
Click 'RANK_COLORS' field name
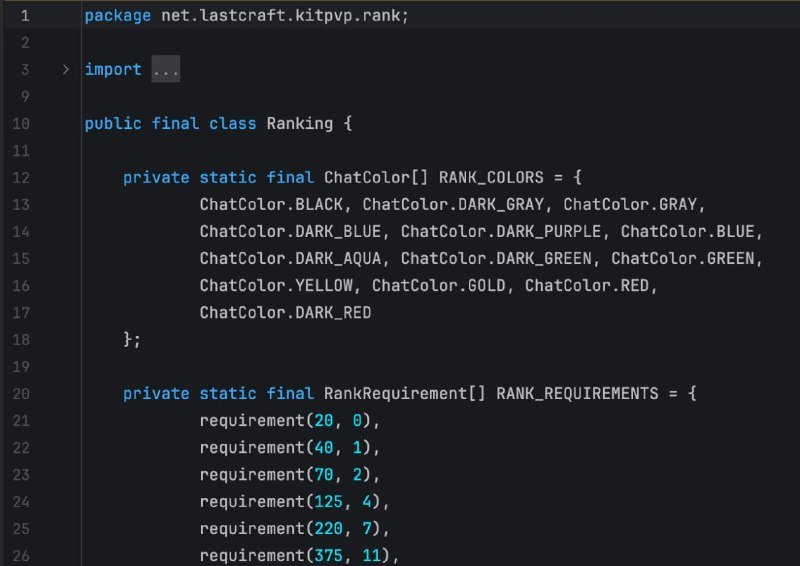point(491,178)
